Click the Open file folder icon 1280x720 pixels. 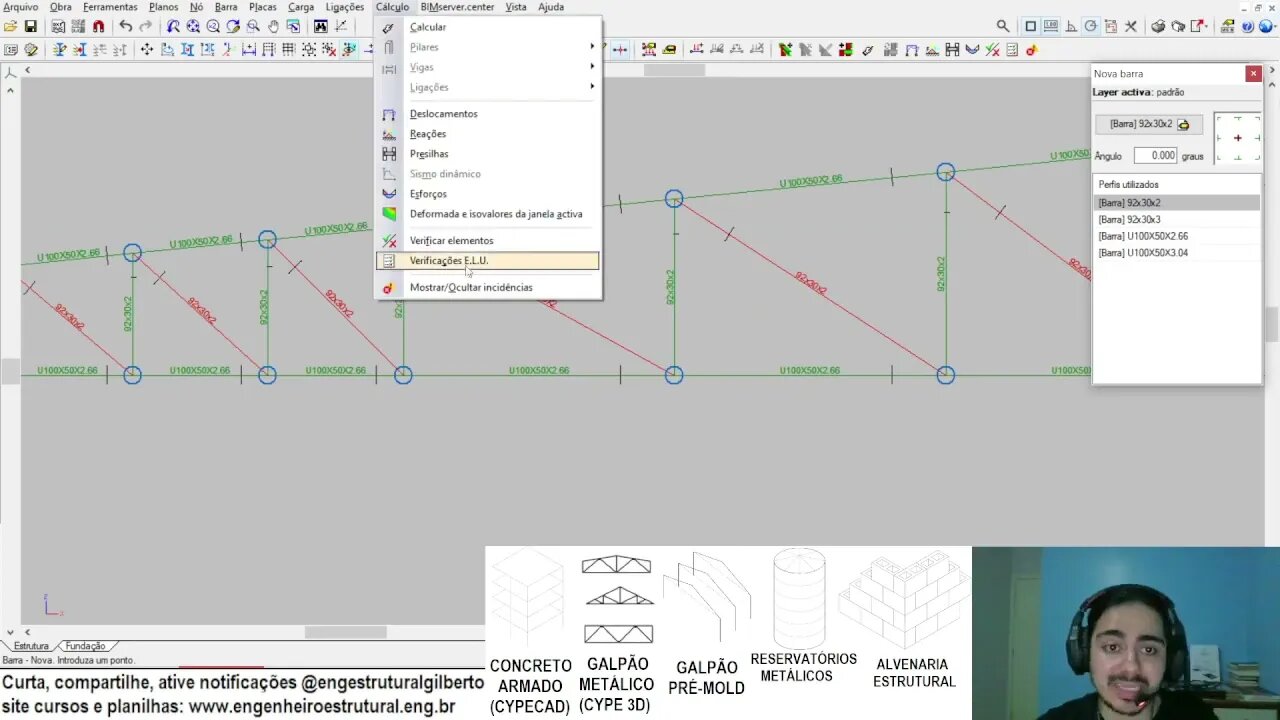[11, 27]
